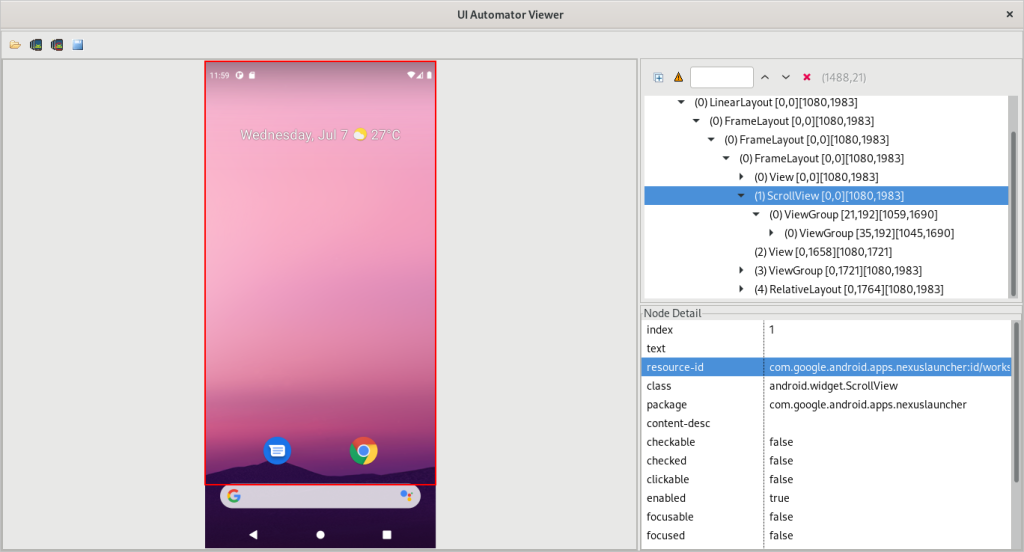This screenshot has width=1024, height=552.
Task: Click the Google search bar in phone screenshot
Action: [x=320, y=496]
